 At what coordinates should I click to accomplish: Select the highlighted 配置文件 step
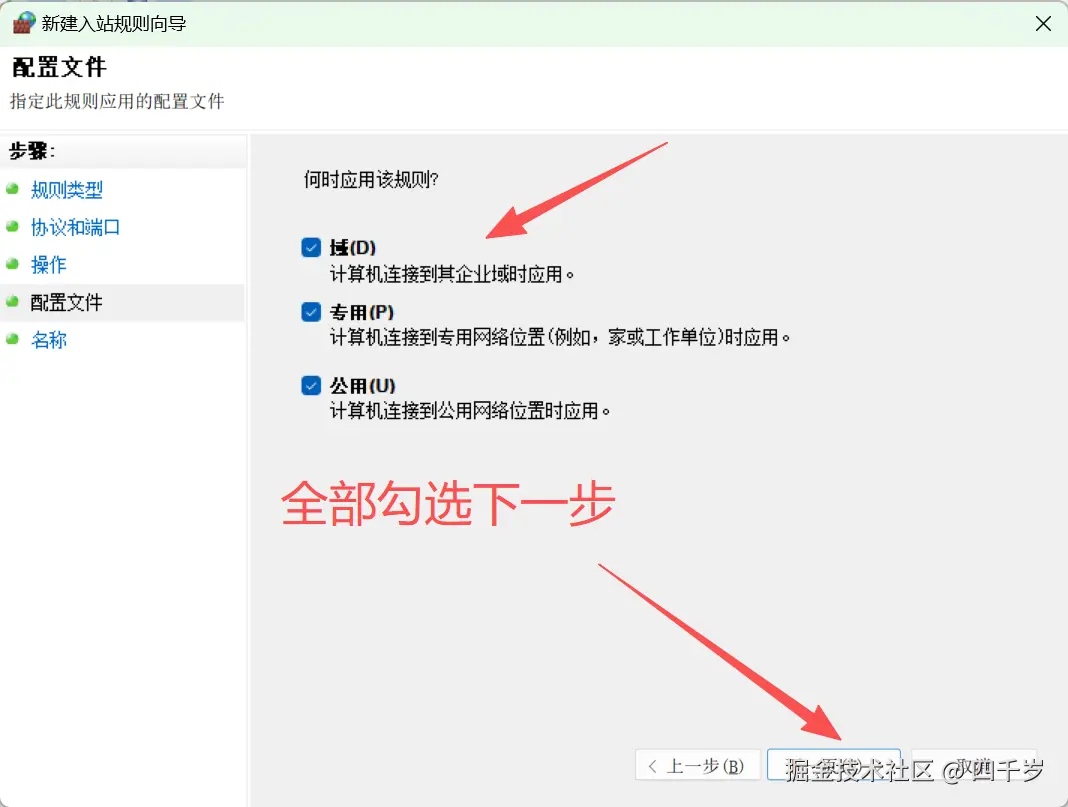point(66,302)
